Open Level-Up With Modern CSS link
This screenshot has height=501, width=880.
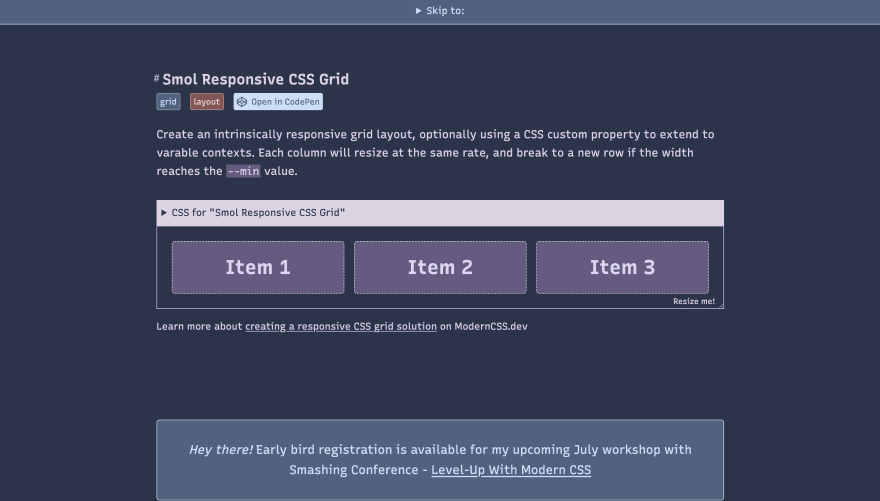[x=511, y=470]
